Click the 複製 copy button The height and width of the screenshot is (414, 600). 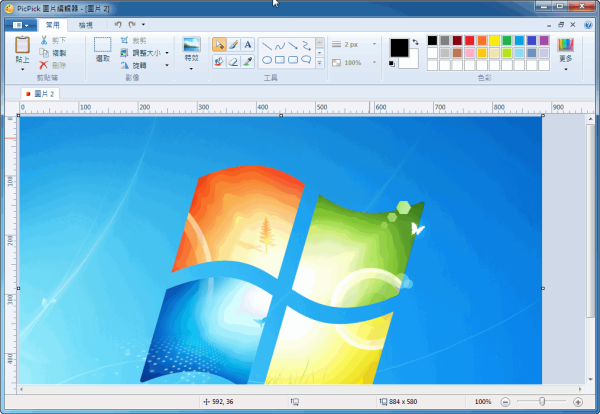53,53
